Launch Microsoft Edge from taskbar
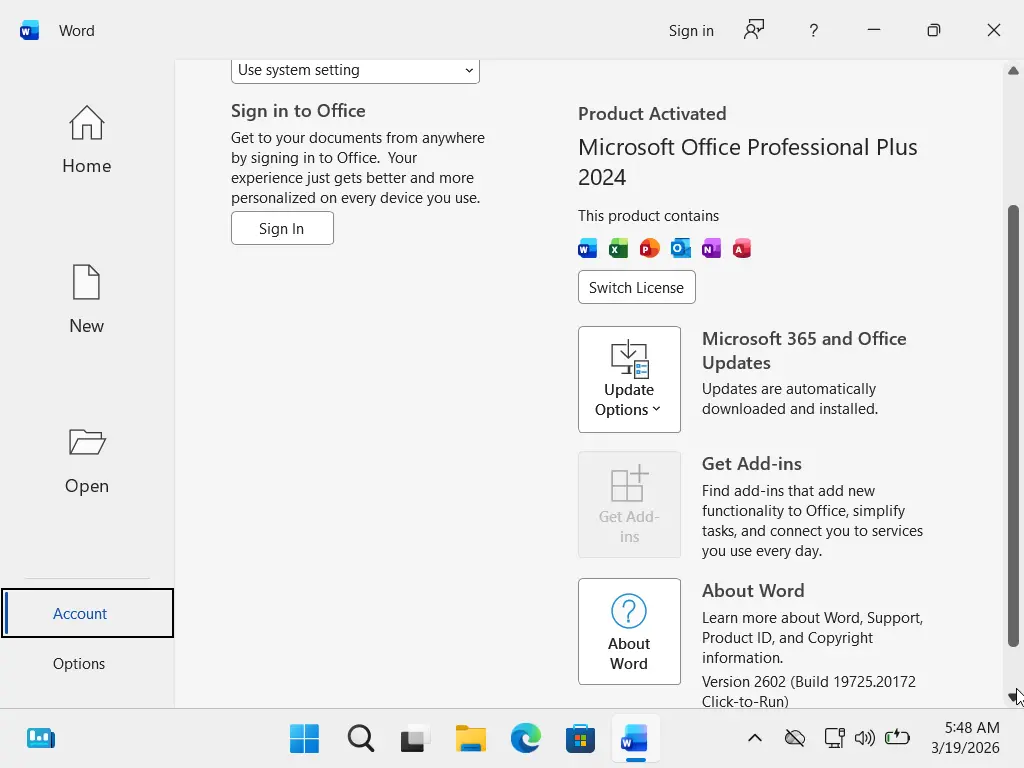Image resolution: width=1024 pixels, height=768 pixels. tap(526, 739)
